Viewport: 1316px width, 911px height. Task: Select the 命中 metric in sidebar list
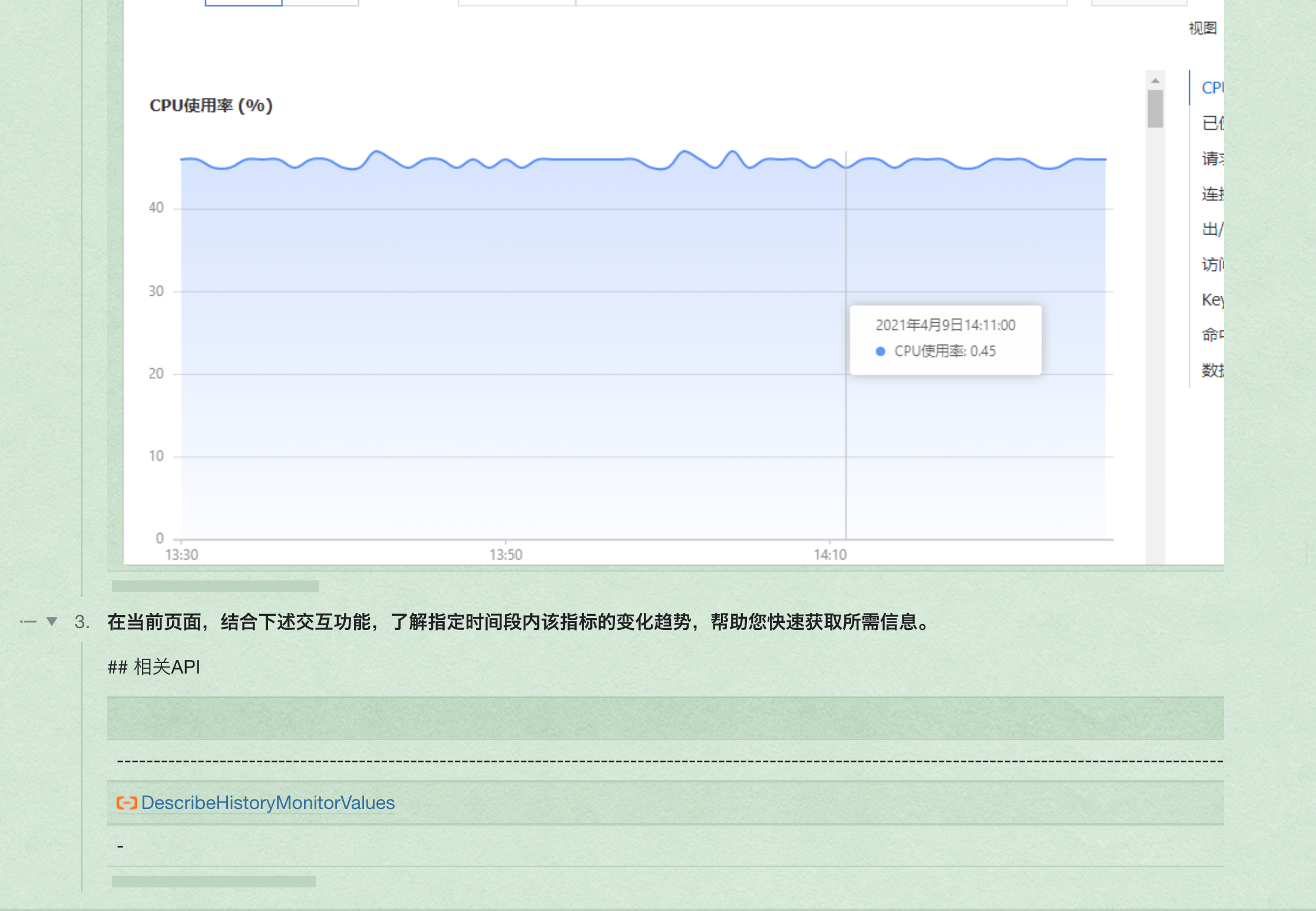(x=1212, y=335)
